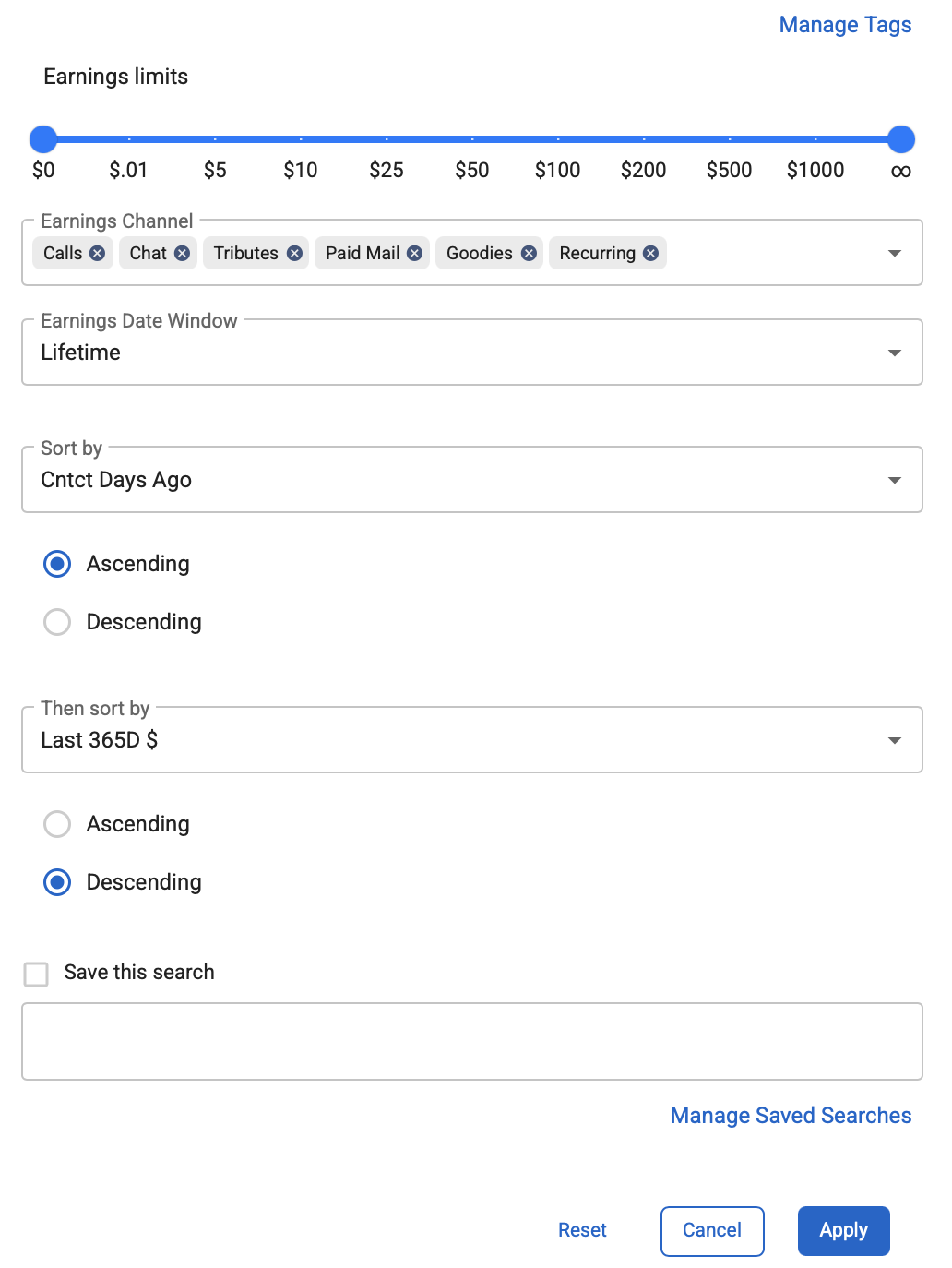Remove the Paid Mail chip via its x icon
This screenshot has width=952, height=1268.
coord(415,253)
